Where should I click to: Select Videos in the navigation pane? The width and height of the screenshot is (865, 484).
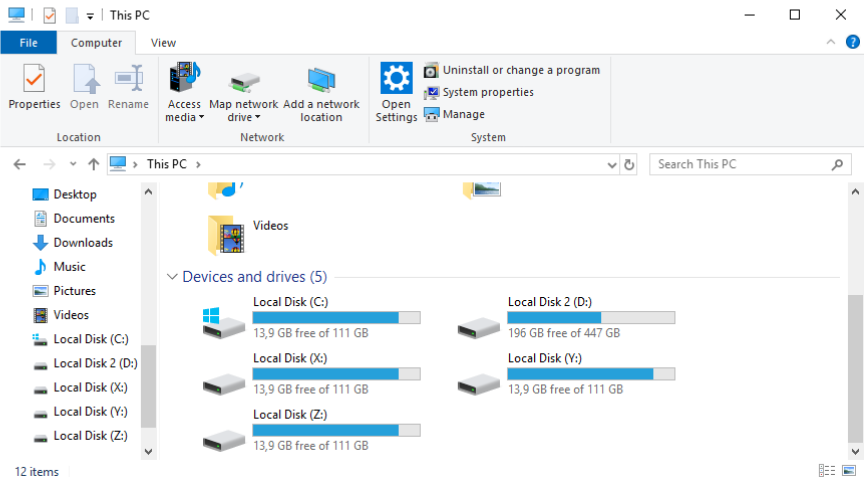tap(71, 315)
